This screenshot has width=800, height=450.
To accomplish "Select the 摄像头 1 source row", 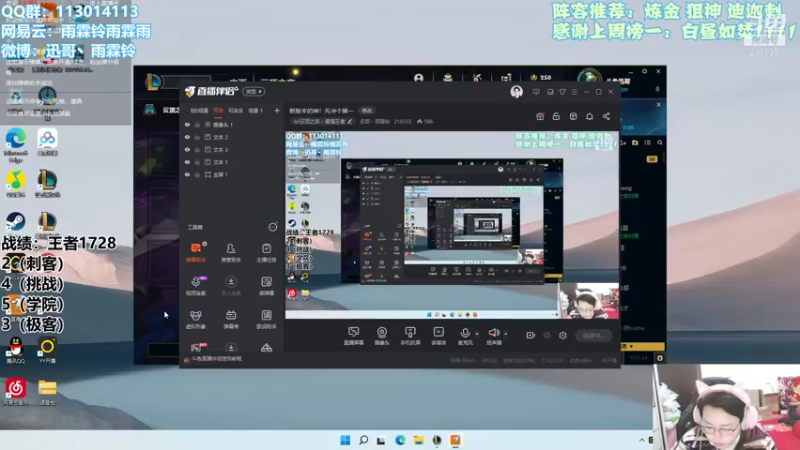I will coord(231,124).
